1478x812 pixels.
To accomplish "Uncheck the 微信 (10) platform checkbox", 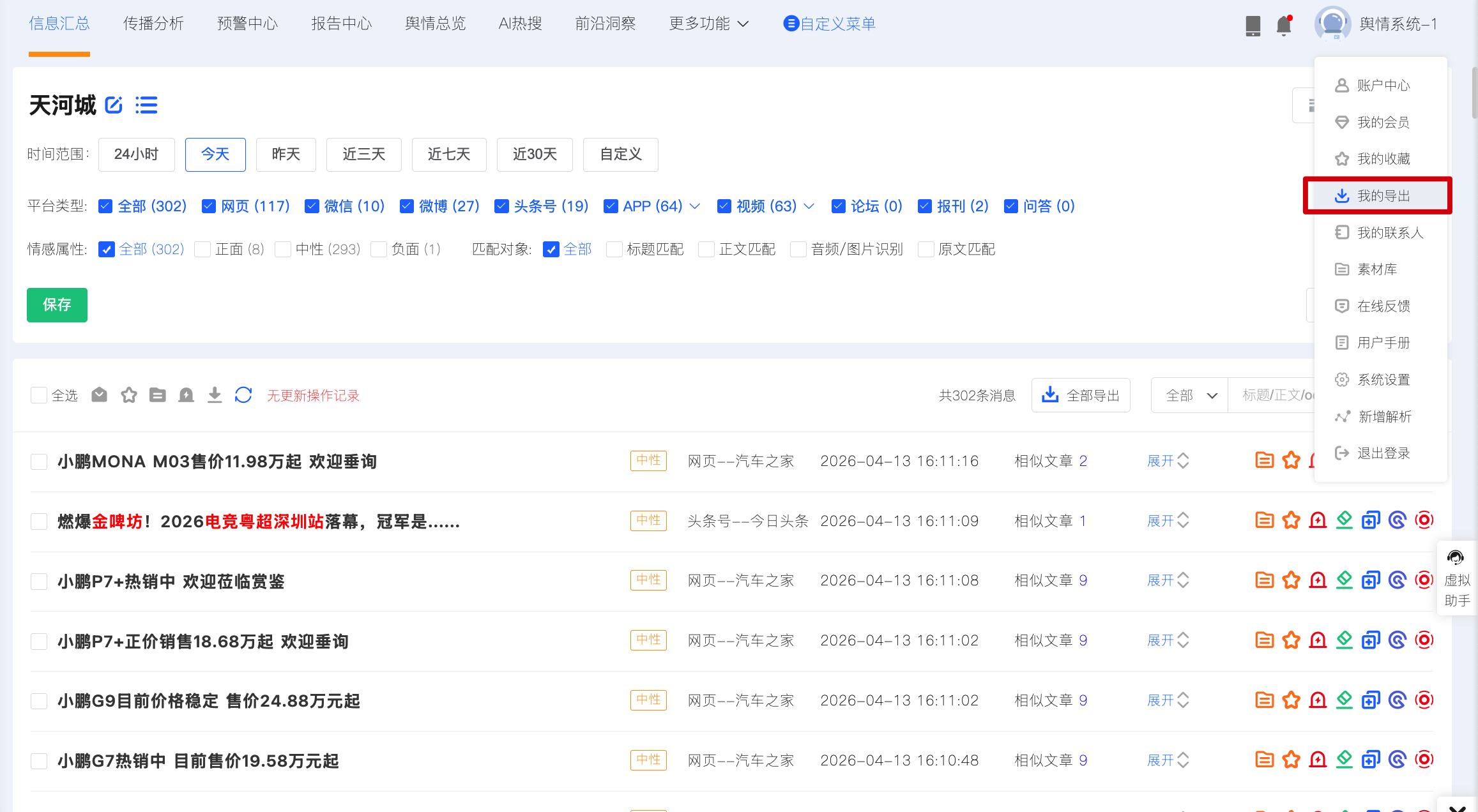I will pyautogui.click(x=312, y=206).
